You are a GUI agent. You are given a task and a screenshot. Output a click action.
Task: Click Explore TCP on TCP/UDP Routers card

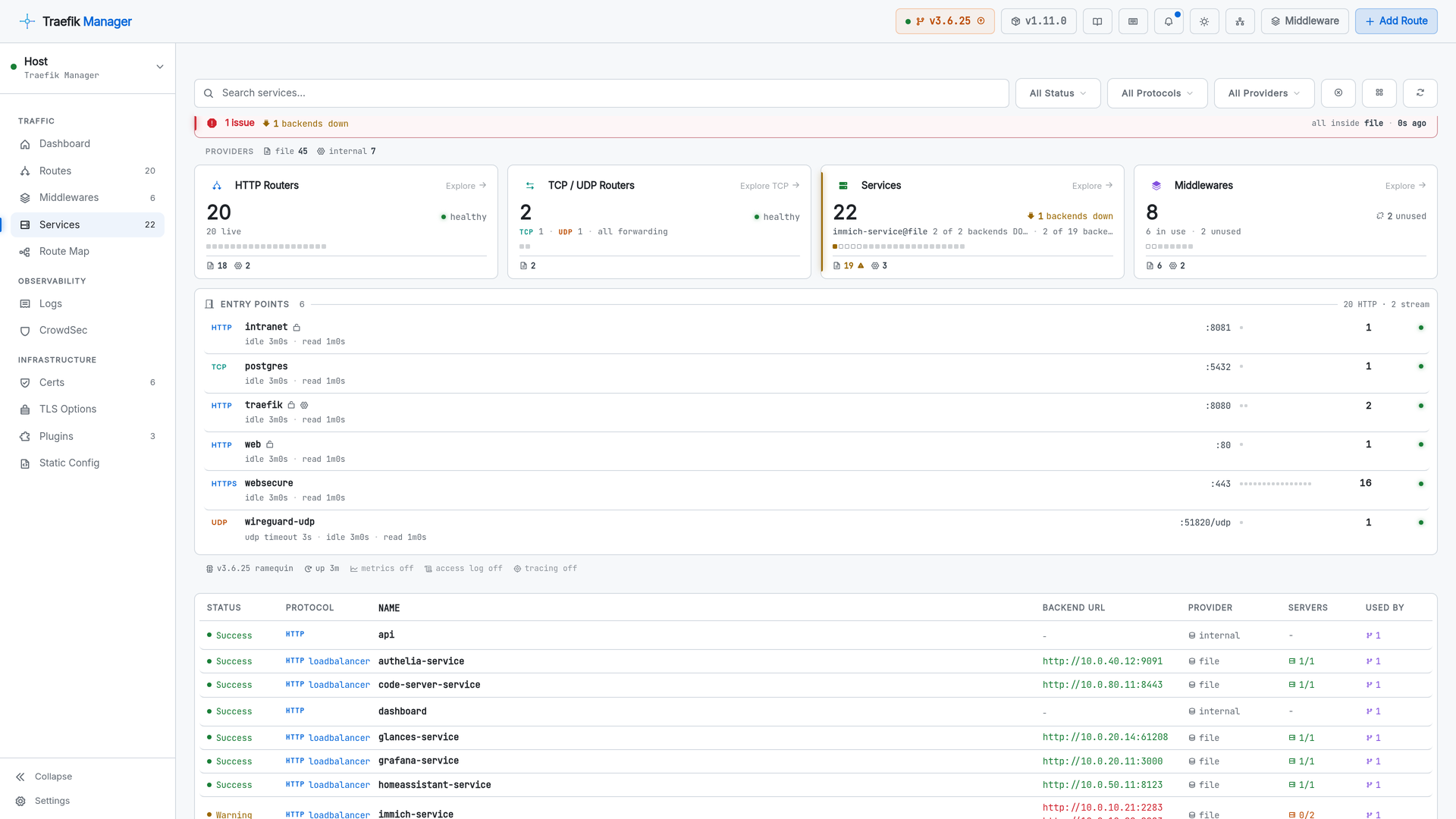coord(770,186)
